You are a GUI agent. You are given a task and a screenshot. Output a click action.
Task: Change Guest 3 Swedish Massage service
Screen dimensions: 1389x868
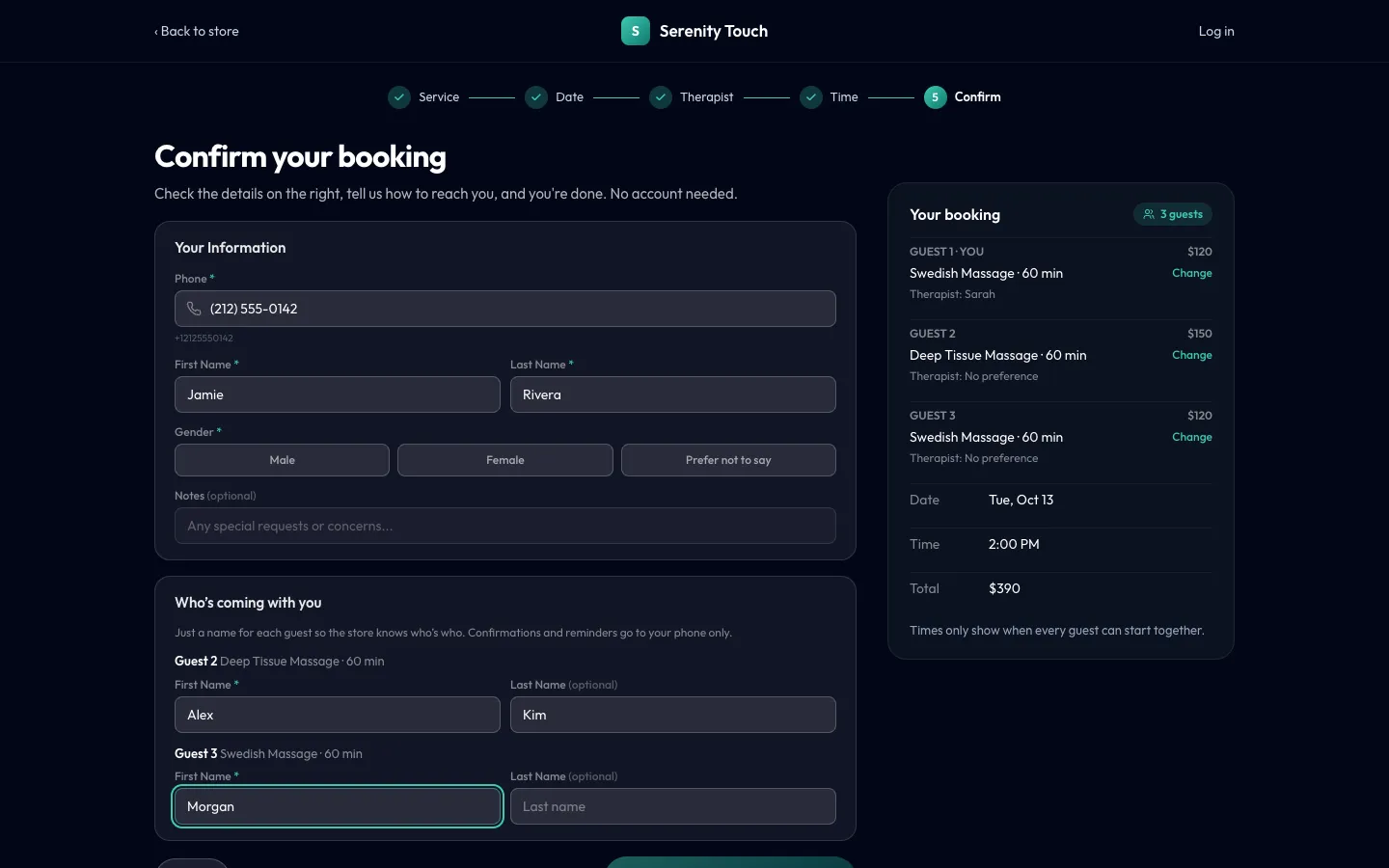tap(1191, 437)
